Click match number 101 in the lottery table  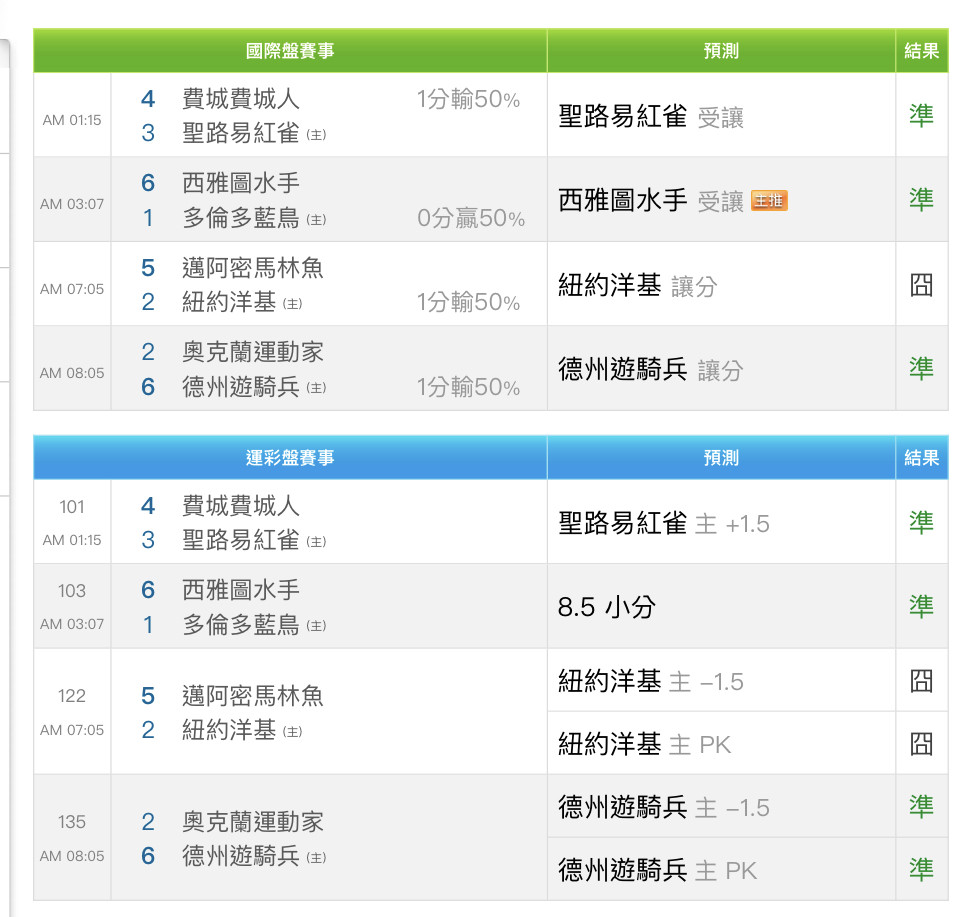[x=72, y=507]
